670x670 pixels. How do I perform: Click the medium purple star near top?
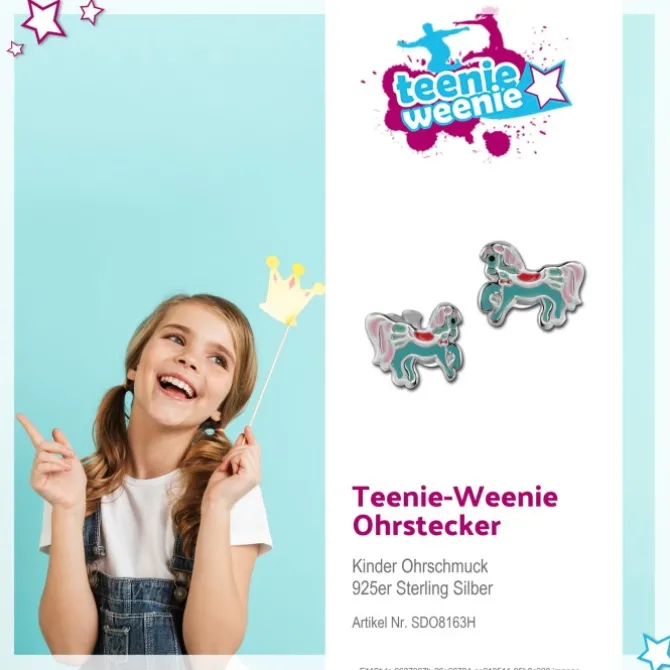pyautogui.click(x=91, y=12)
